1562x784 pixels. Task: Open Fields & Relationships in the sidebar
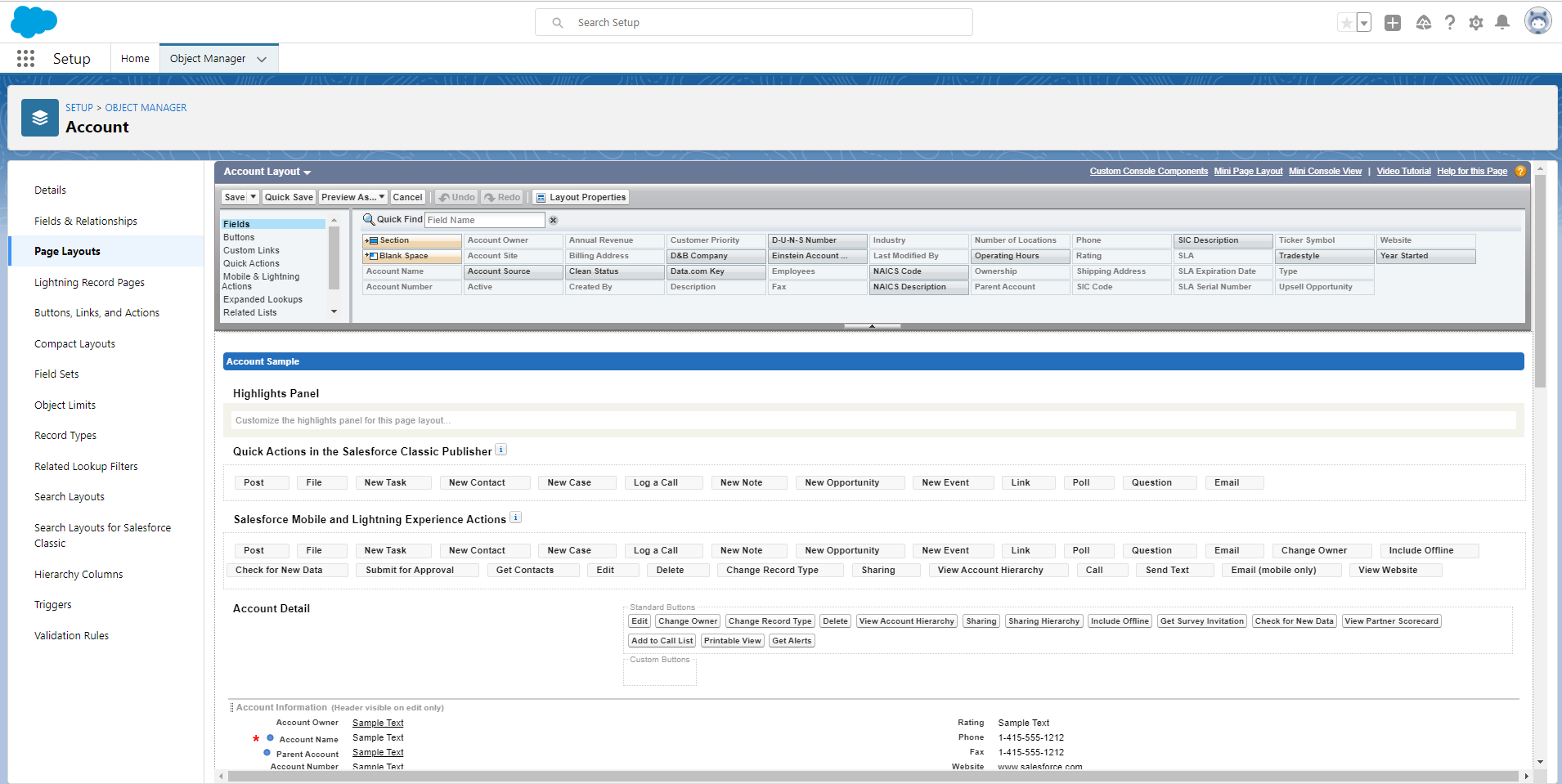click(x=86, y=222)
